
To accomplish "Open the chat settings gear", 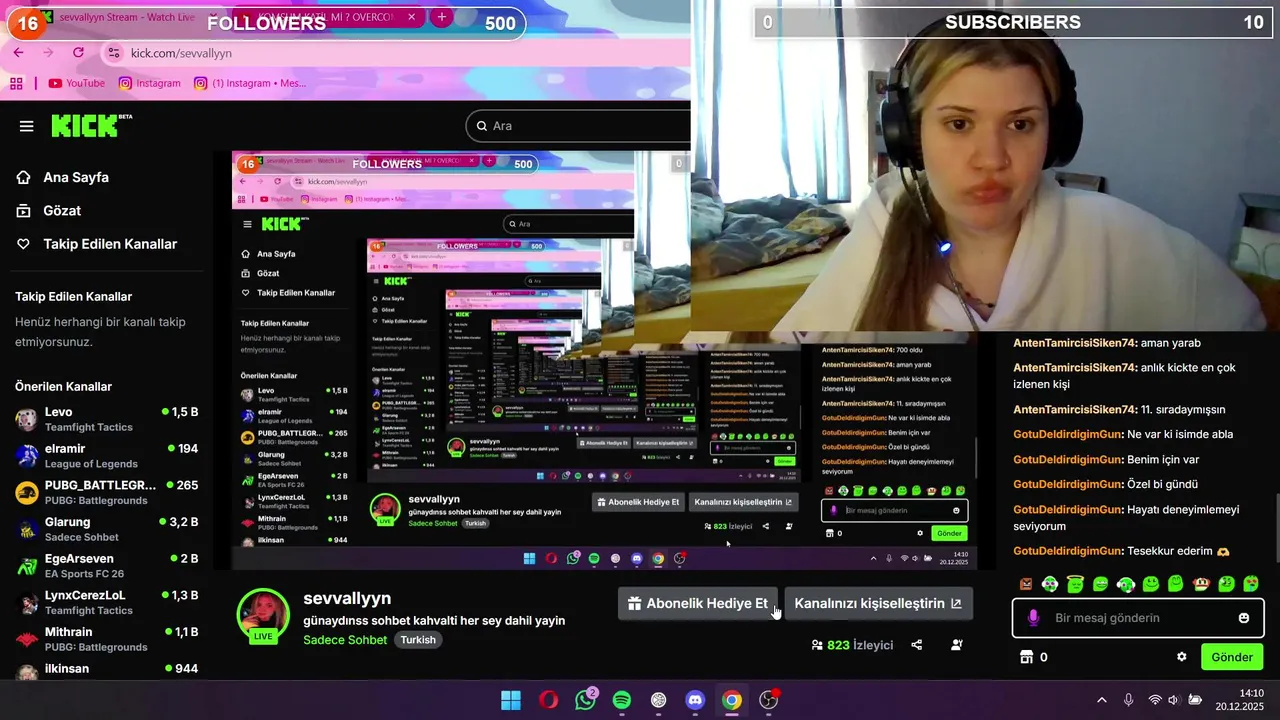I will (x=1182, y=657).
